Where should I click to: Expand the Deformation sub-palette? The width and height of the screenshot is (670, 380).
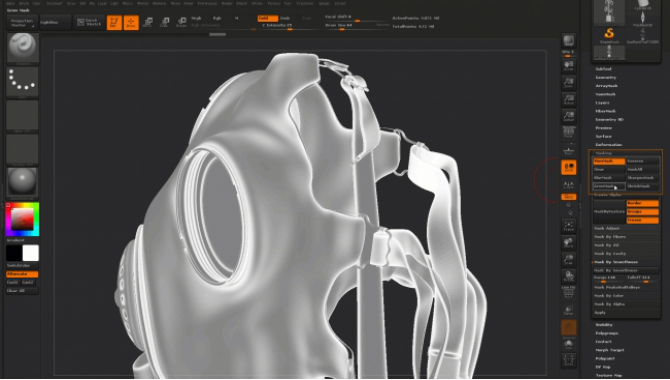click(609, 145)
